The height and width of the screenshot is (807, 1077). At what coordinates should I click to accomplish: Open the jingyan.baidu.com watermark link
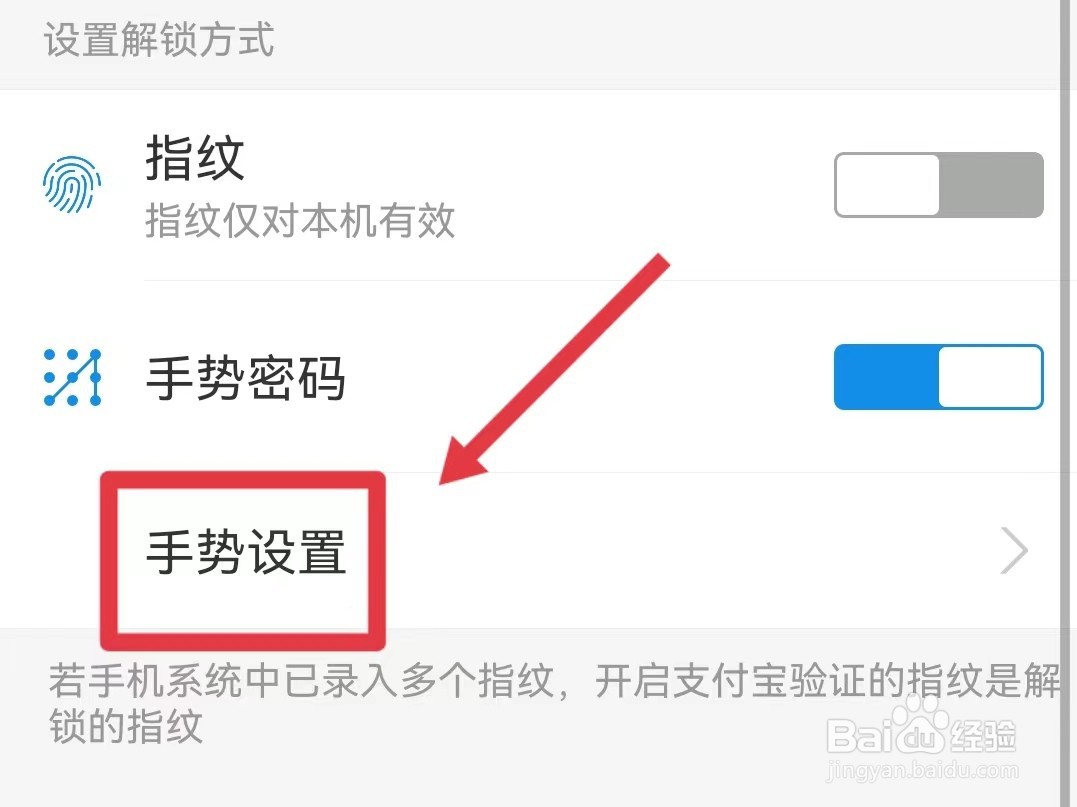point(922,771)
